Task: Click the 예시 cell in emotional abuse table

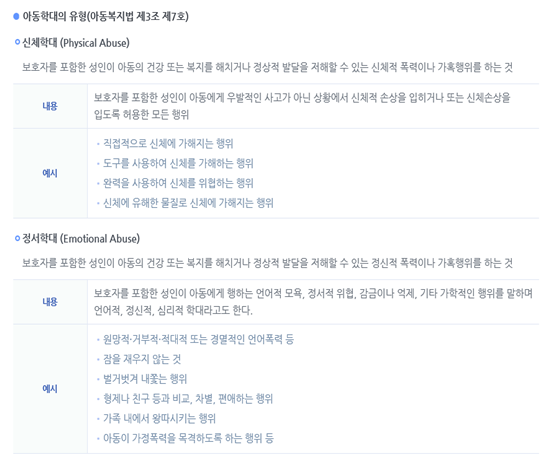Action: tap(50, 389)
